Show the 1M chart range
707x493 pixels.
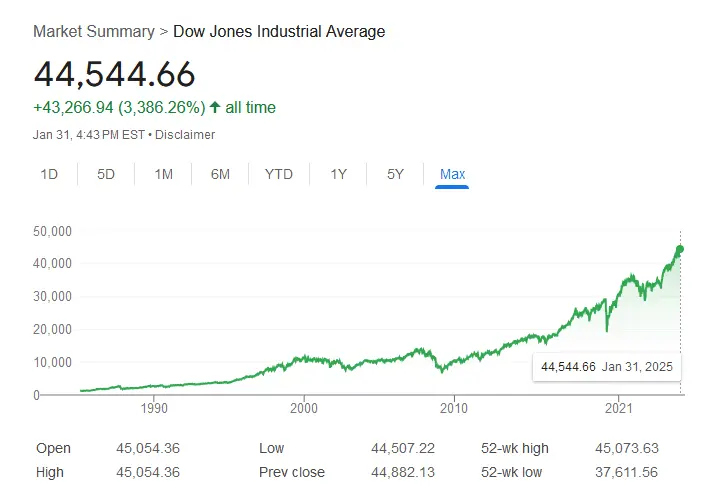click(x=163, y=174)
